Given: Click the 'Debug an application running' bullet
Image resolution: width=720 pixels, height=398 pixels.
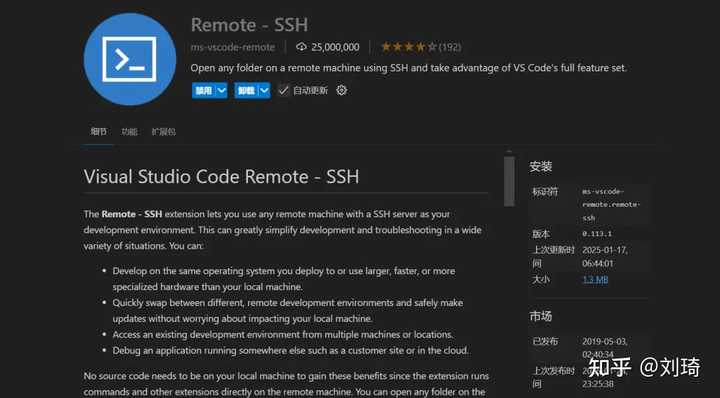Looking at the screenshot, I should (291, 351).
